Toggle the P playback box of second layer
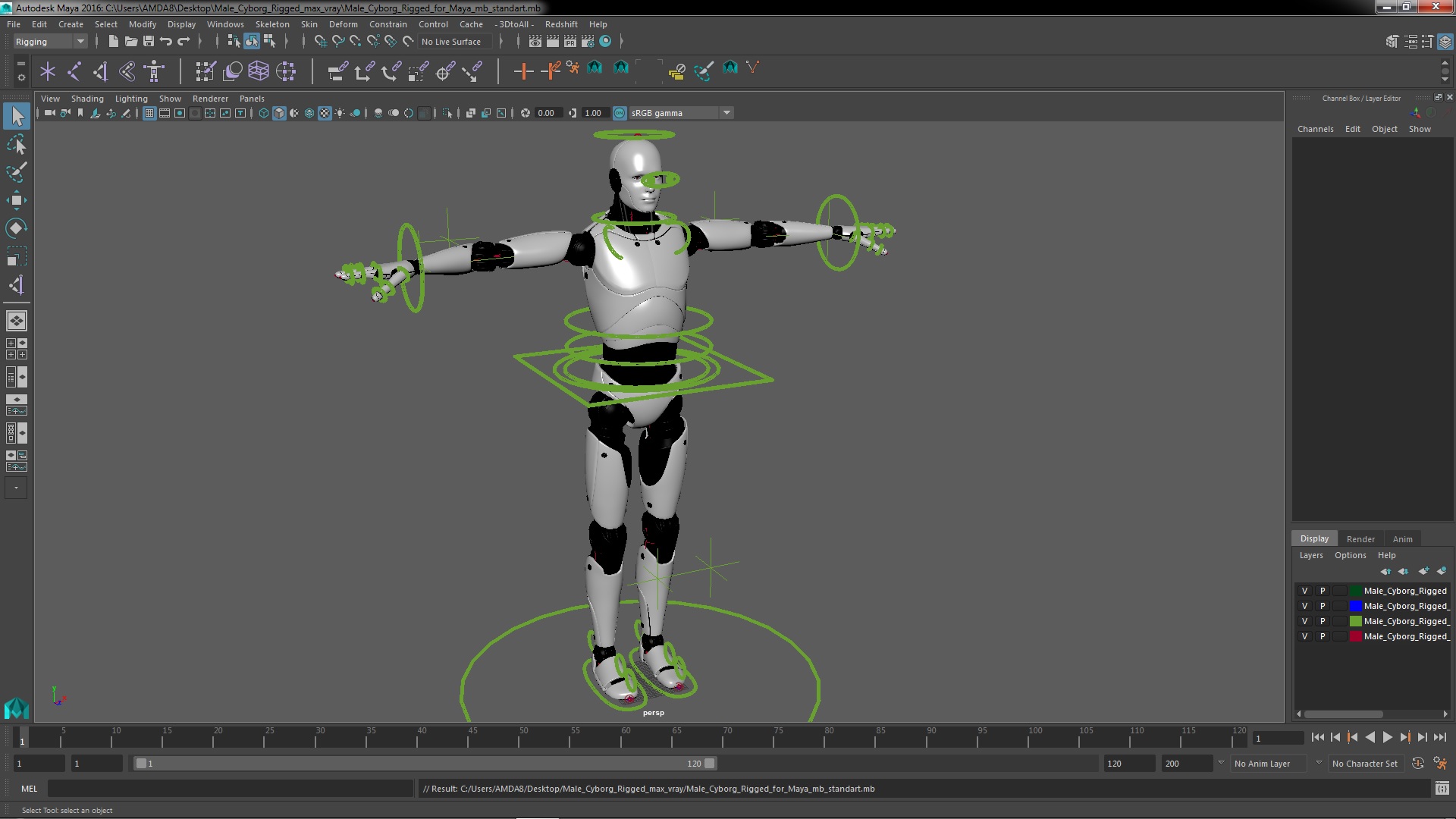 click(x=1323, y=606)
